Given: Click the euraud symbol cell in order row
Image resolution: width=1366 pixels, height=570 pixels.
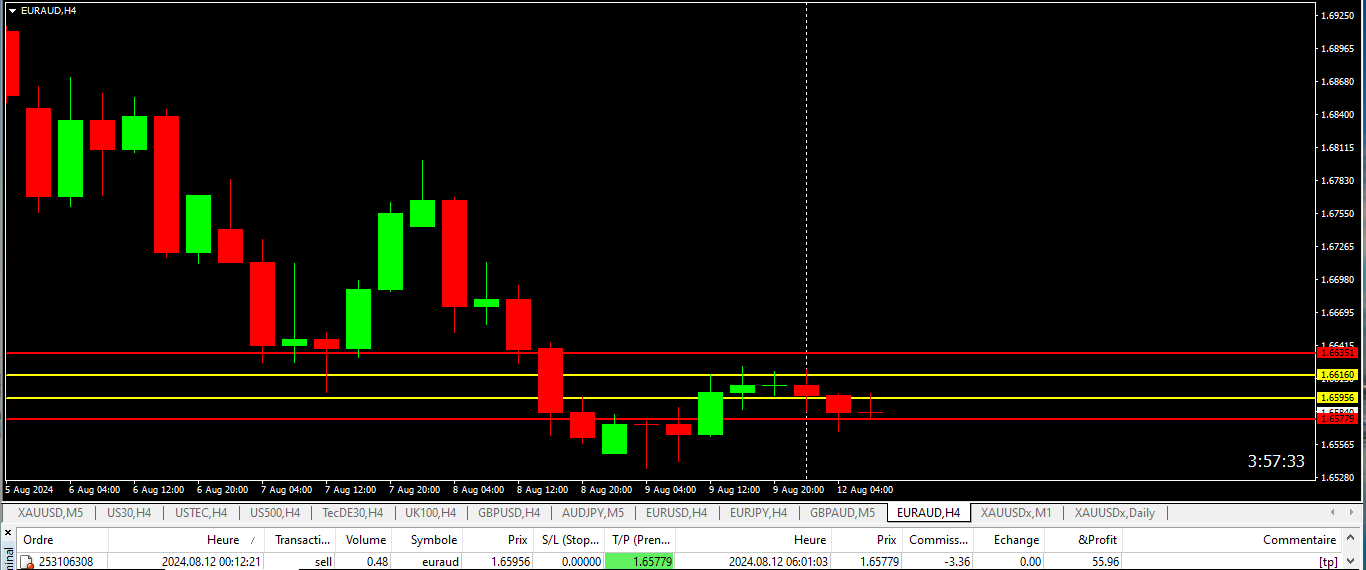Looking at the screenshot, I should coord(439,562).
